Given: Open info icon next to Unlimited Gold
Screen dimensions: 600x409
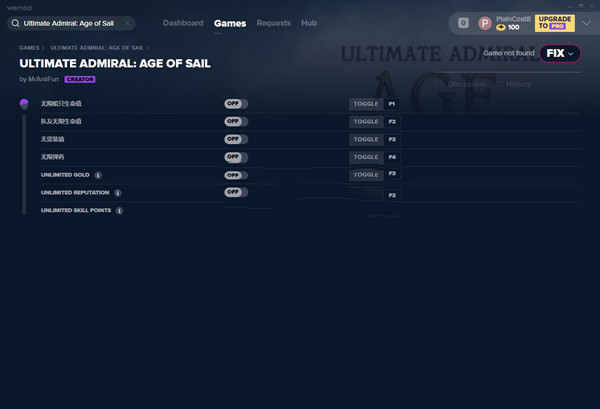Looking at the screenshot, I should pyautogui.click(x=98, y=175).
